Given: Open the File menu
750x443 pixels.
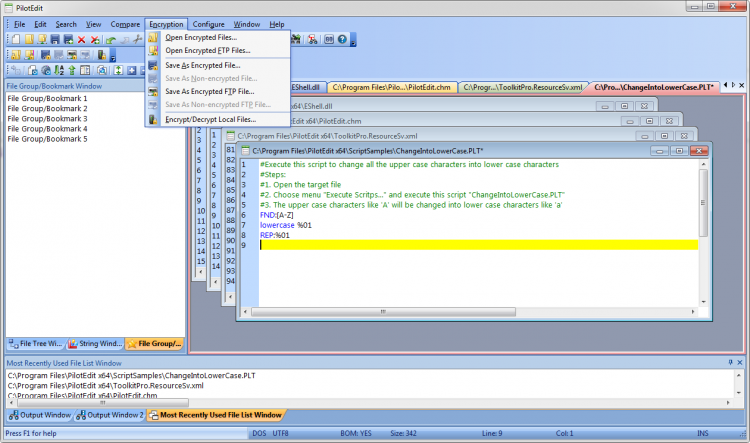Looking at the screenshot, I should [x=19, y=24].
